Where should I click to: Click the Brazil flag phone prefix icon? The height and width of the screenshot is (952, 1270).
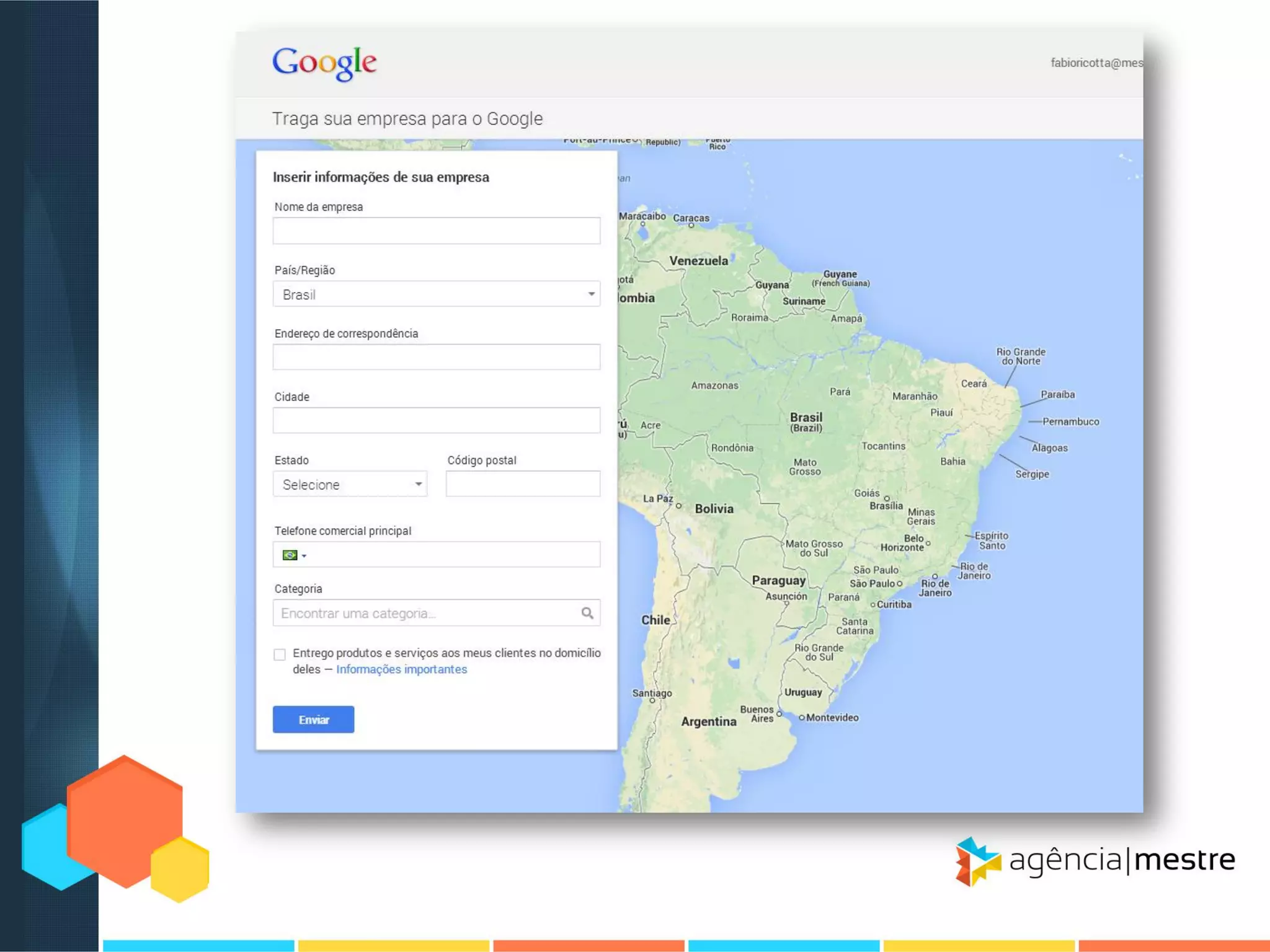[290, 555]
